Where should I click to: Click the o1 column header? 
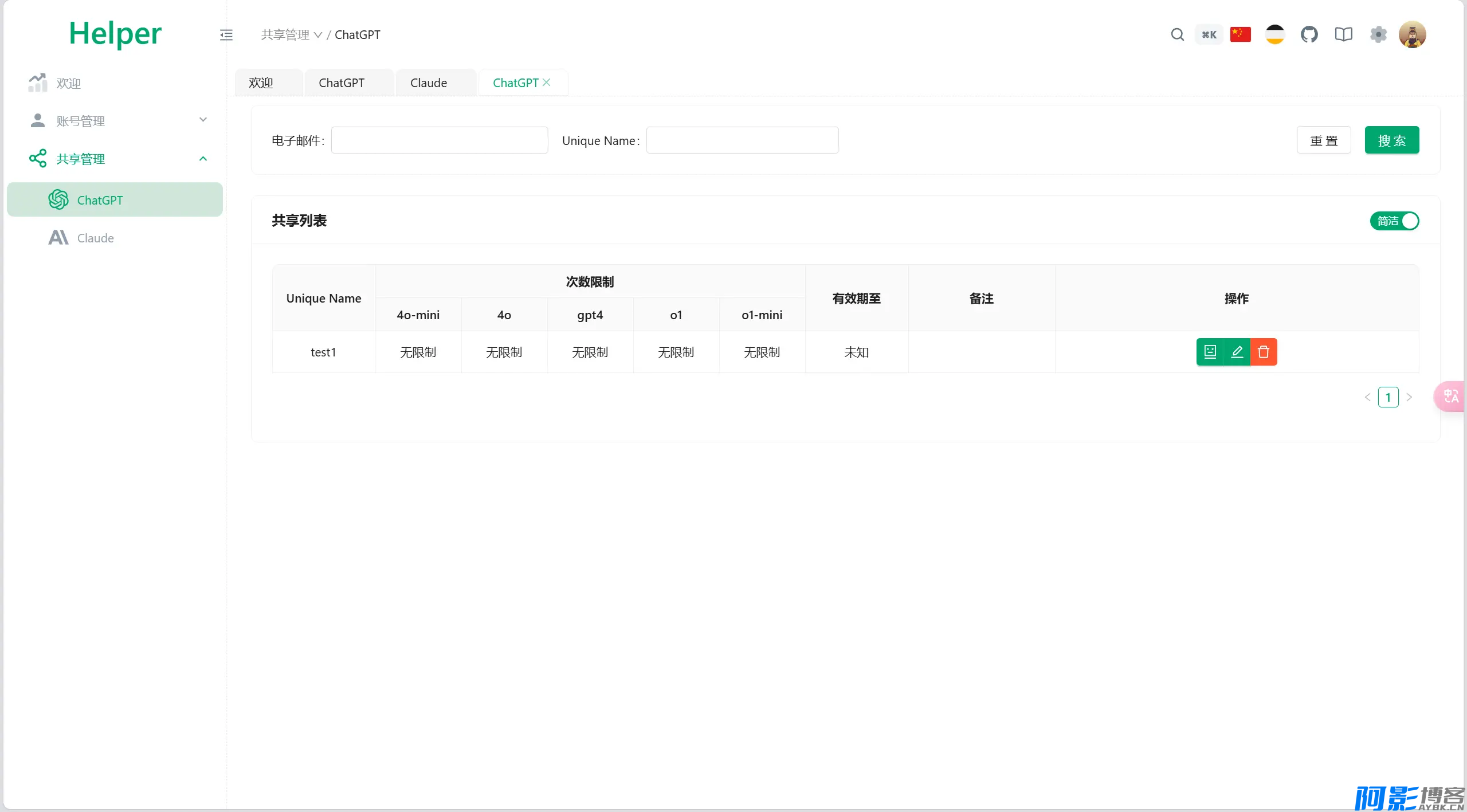click(x=676, y=315)
